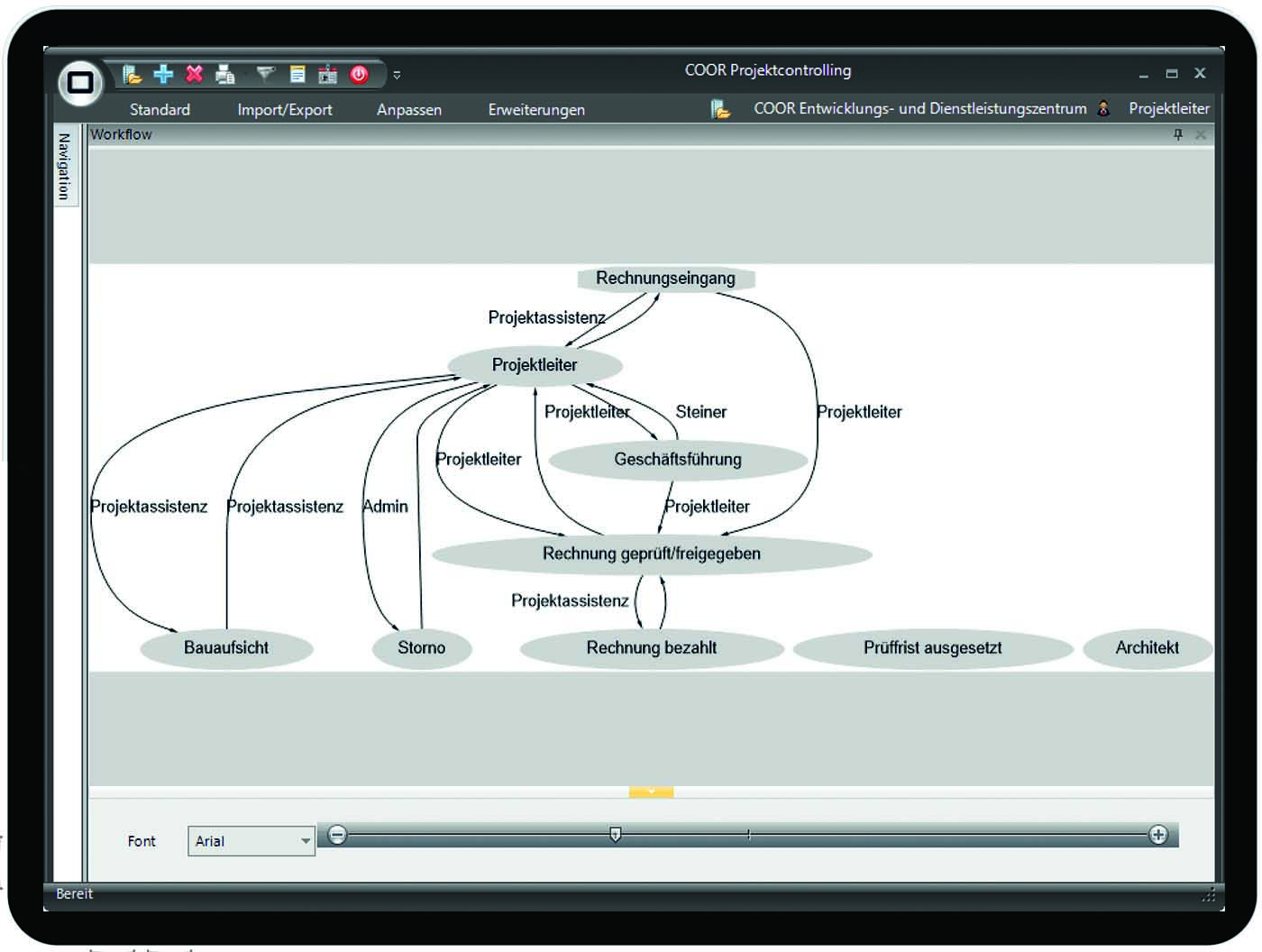The image size is (1262, 952).
Task: Open the Navigation side tab
Action: (x=64, y=166)
